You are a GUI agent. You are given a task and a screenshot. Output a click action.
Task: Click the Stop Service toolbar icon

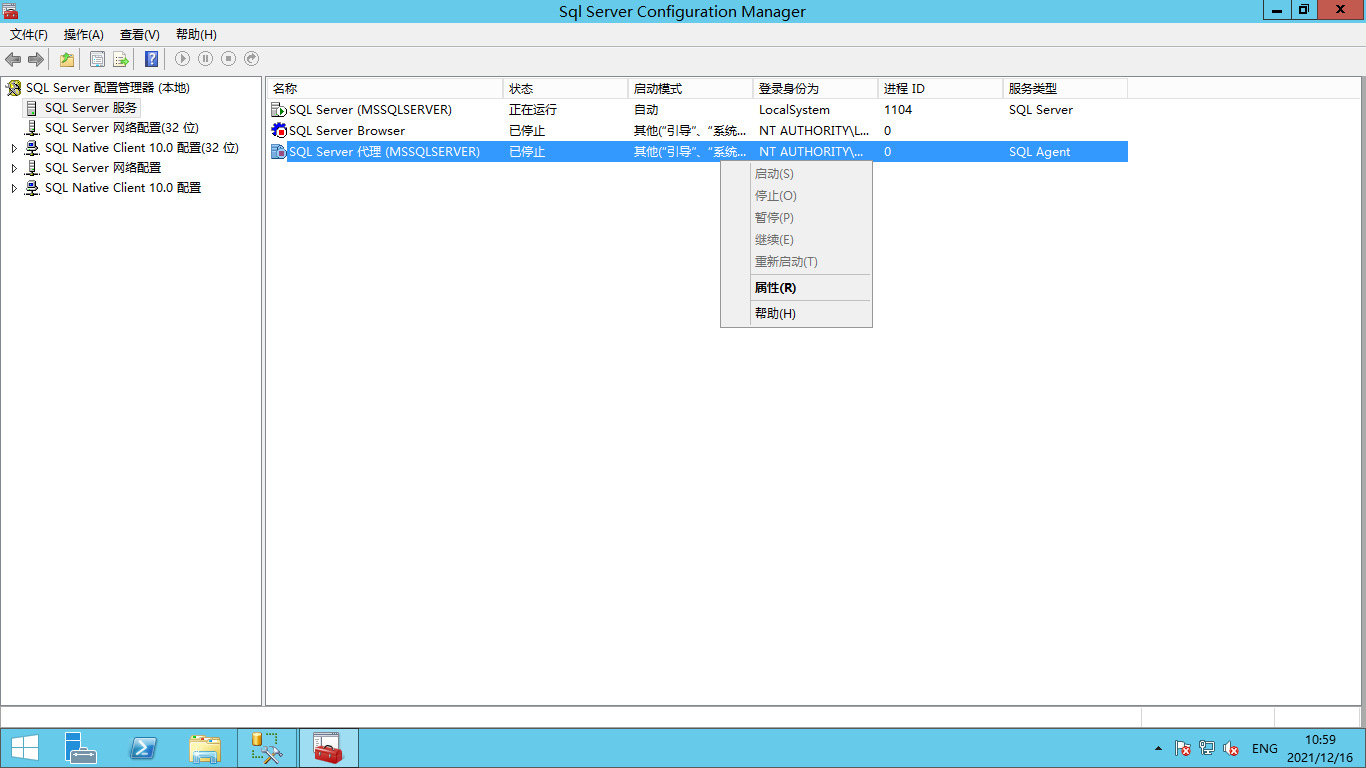point(228,59)
